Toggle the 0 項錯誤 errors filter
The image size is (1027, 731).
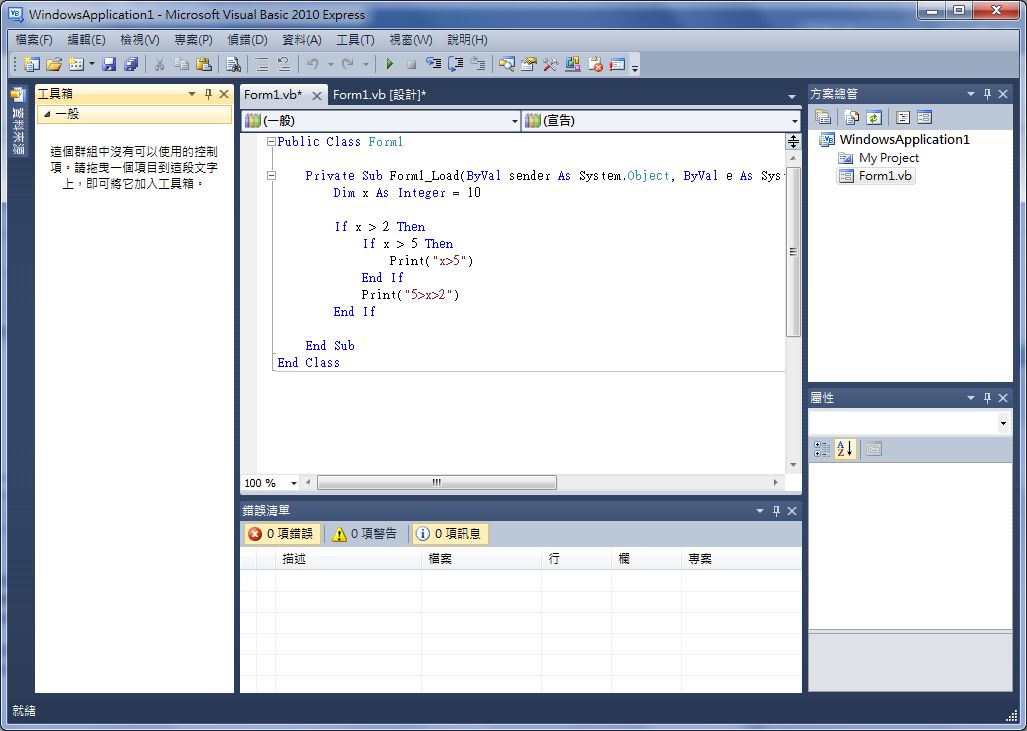[x=282, y=534]
